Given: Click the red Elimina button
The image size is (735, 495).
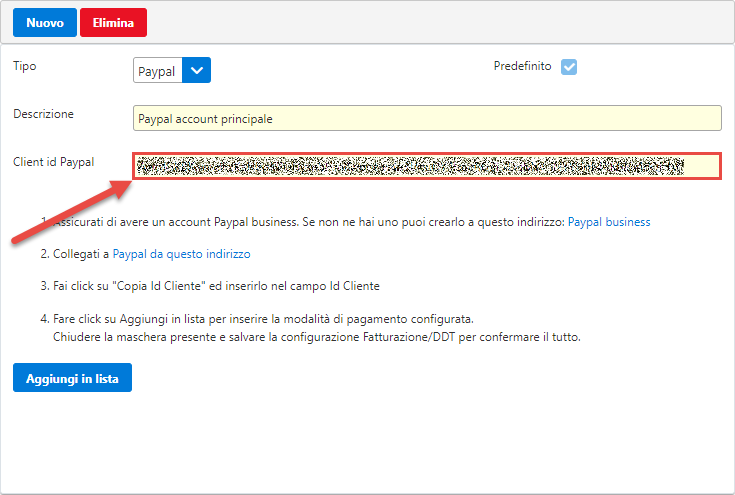Looking at the screenshot, I should click(x=113, y=22).
